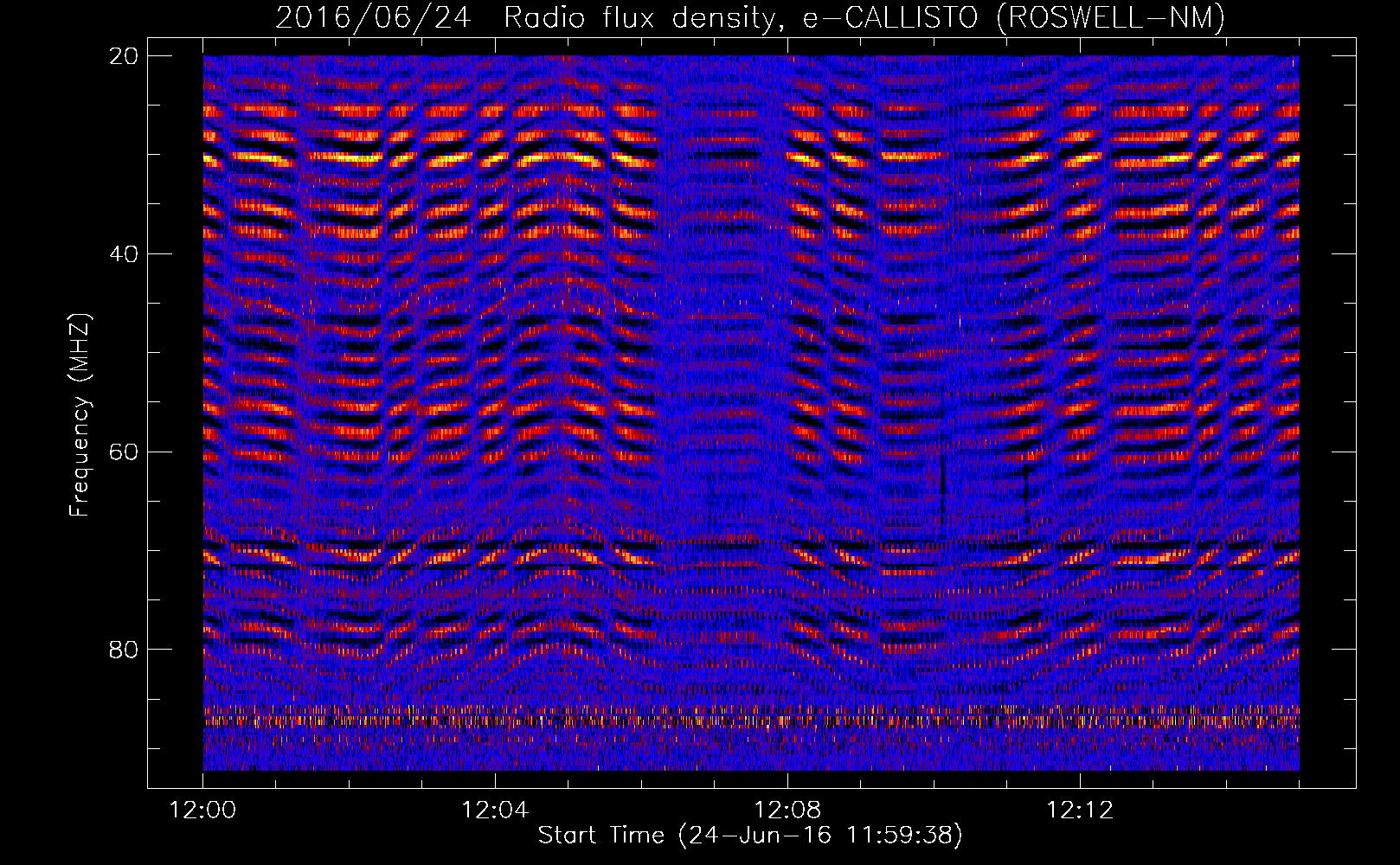
Task: Click the Start Time axis label
Action: [x=749, y=836]
